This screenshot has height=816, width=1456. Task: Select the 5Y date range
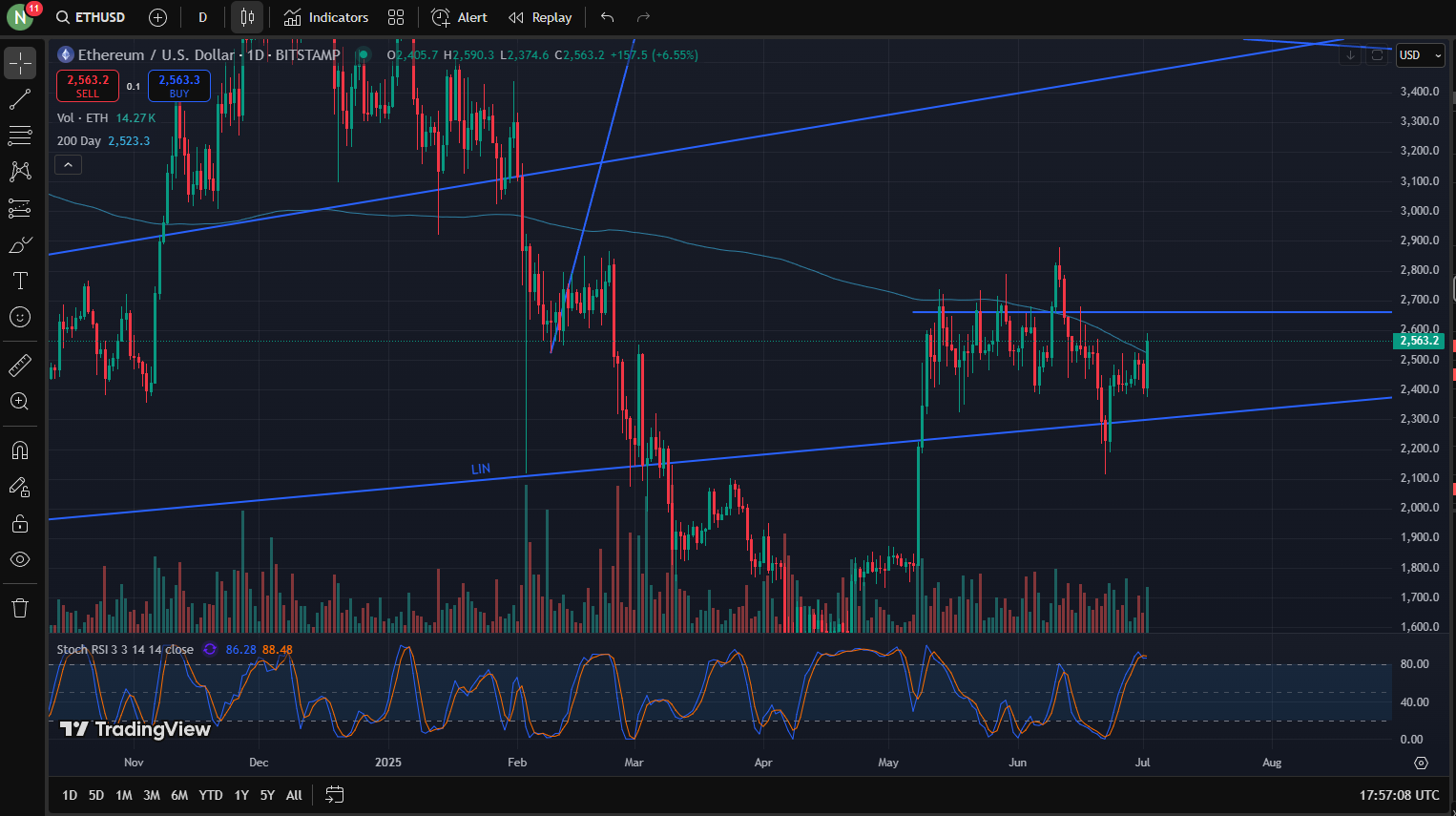(x=267, y=795)
